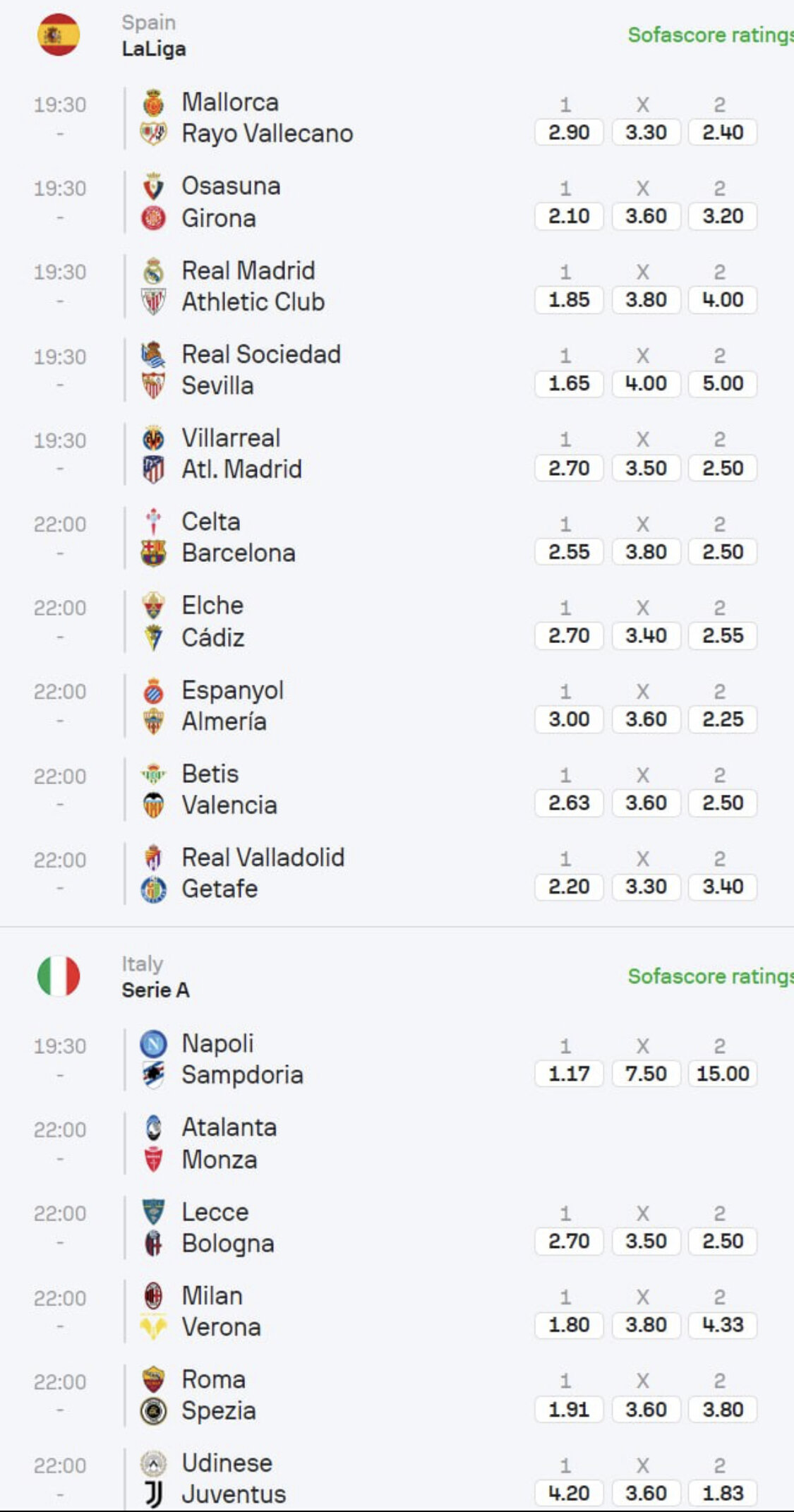Select away odds 1.83 for Juventus
This screenshot has width=794, height=1512.
click(723, 1493)
